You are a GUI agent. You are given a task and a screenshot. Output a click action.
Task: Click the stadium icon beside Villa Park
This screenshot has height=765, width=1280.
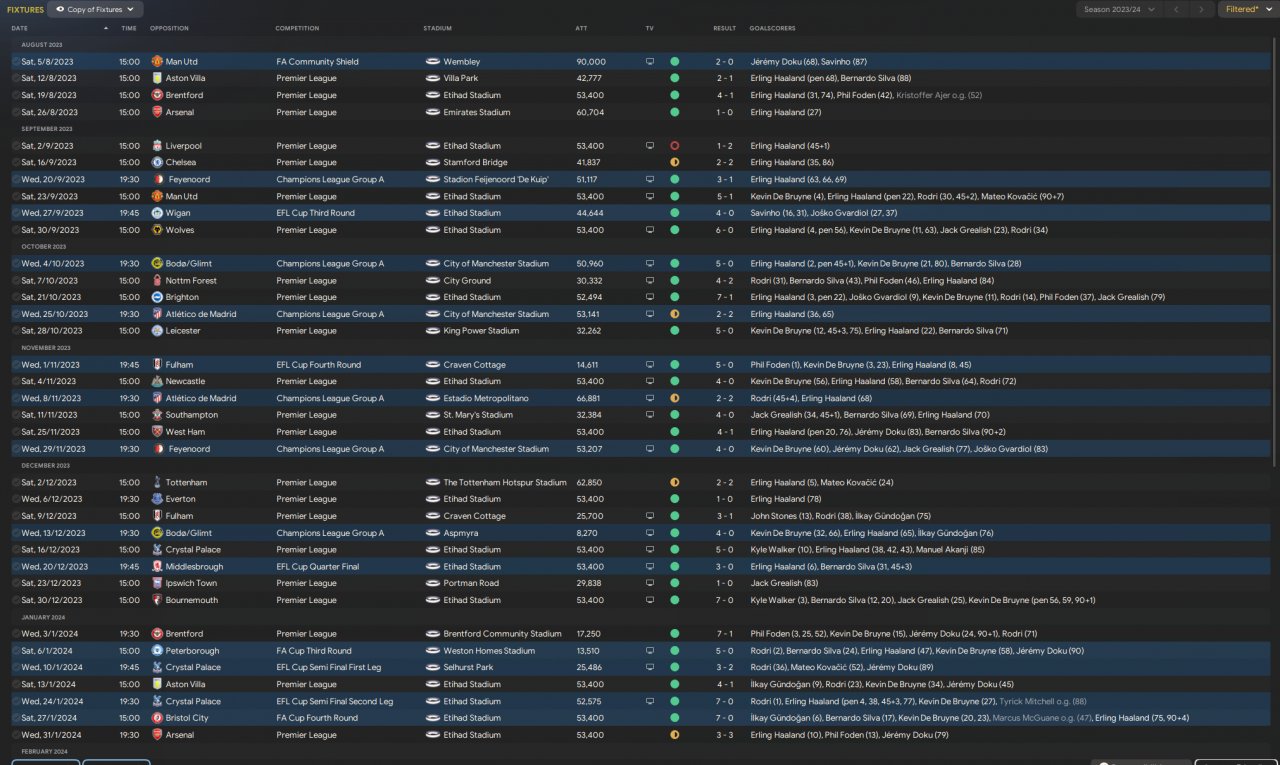coord(432,78)
